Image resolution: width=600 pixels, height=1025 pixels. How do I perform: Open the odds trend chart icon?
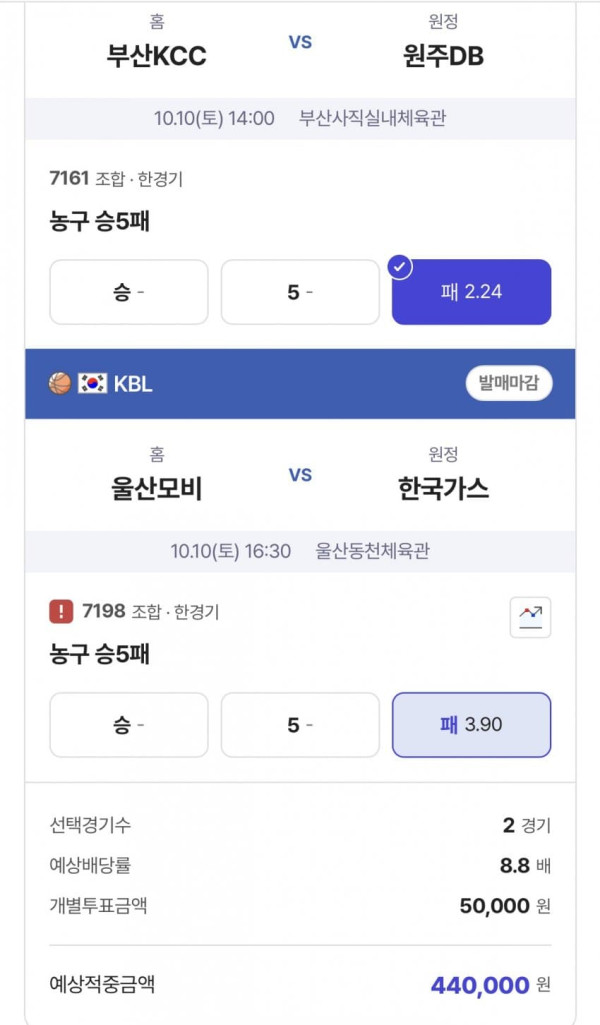coord(530,617)
